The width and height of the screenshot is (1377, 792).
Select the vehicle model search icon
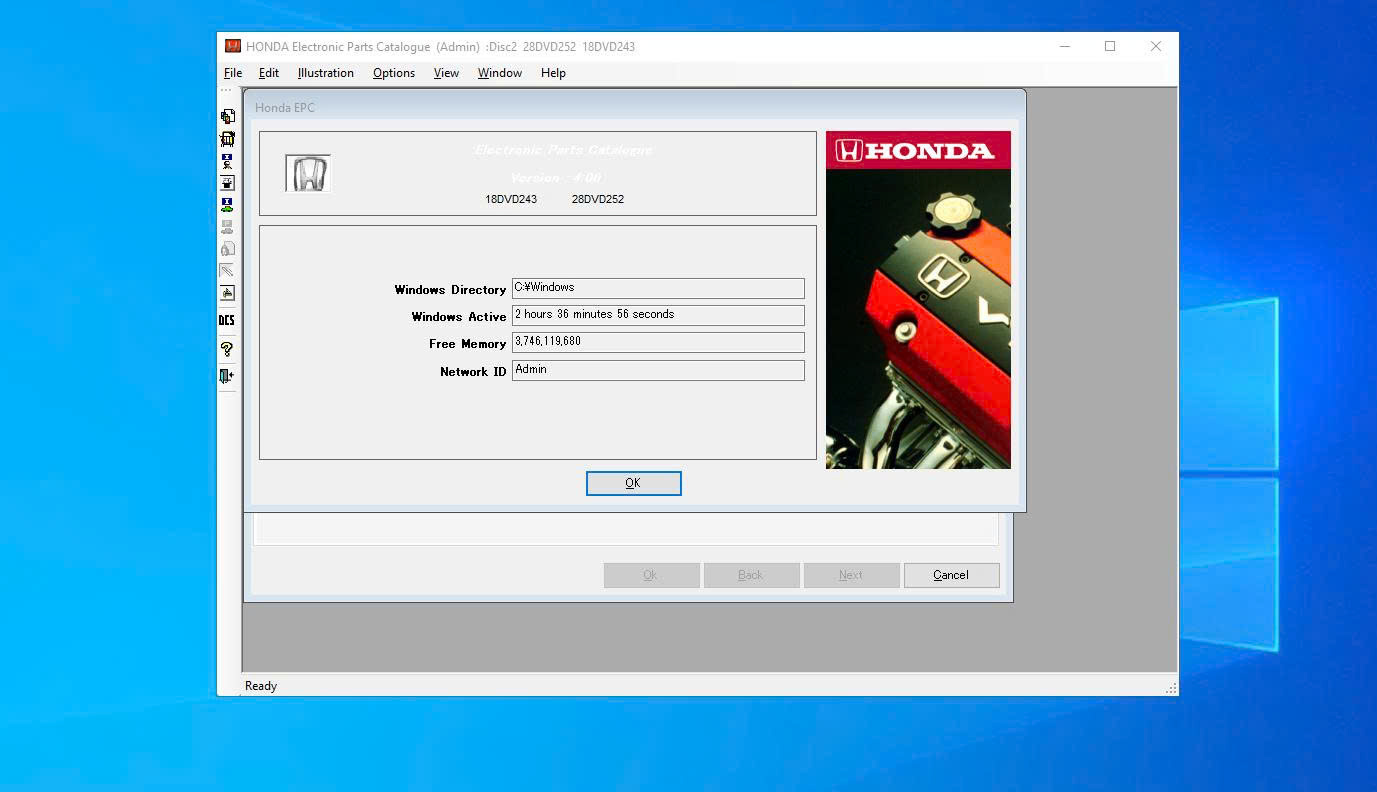click(227, 205)
